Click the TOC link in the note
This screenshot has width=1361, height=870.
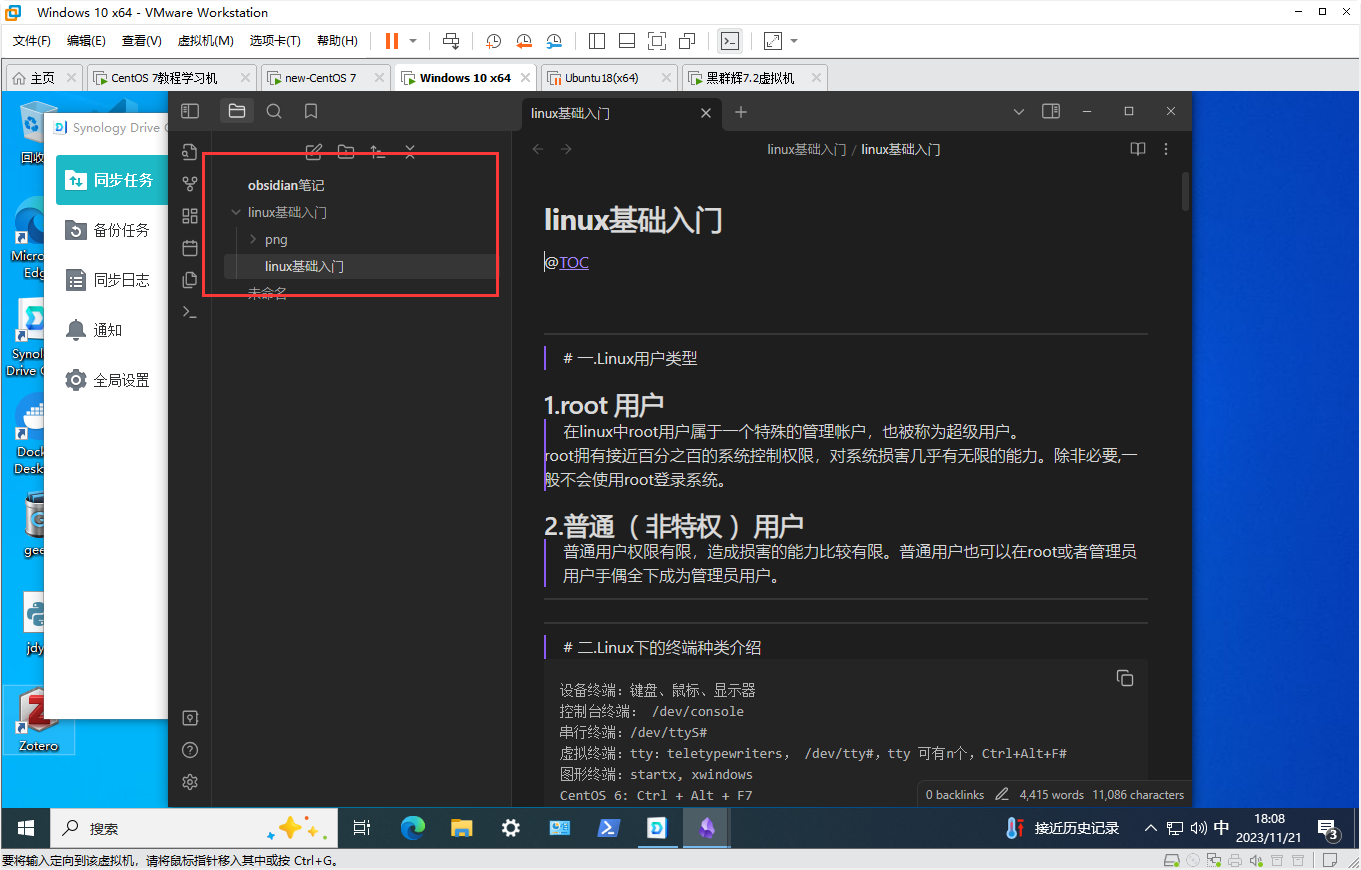coord(573,262)
